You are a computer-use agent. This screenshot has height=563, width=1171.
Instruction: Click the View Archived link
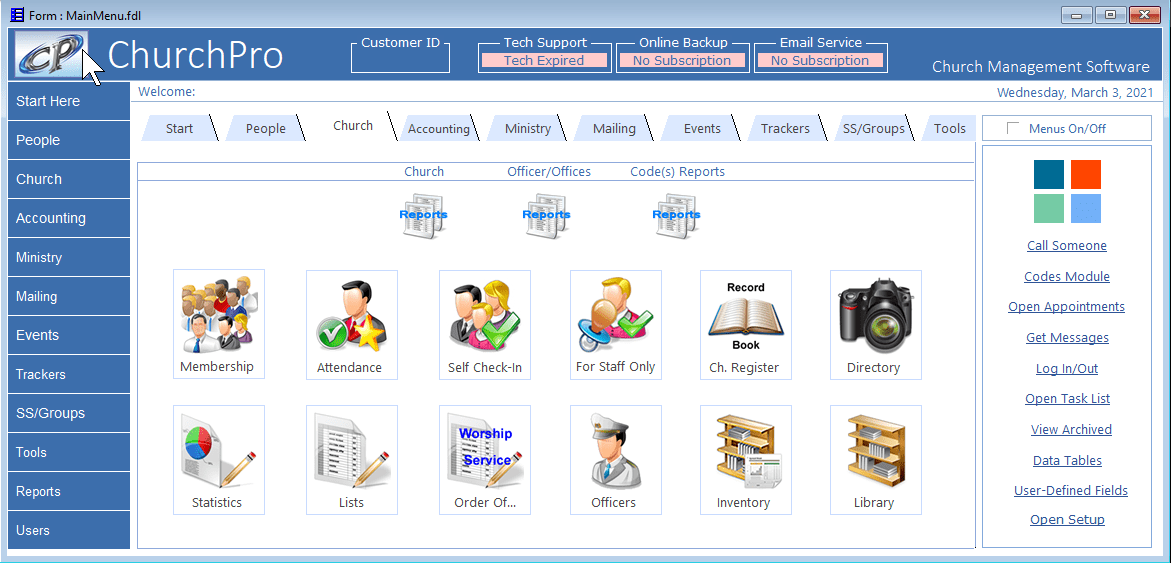click(x=1071, y=429)
